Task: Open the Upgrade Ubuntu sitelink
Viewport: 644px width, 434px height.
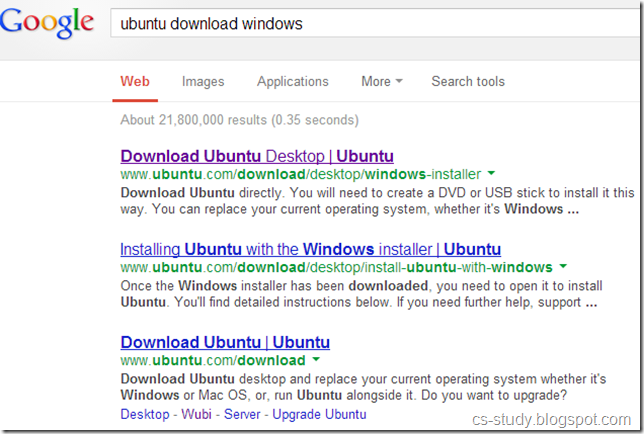Action: click(x=319, y=414)
